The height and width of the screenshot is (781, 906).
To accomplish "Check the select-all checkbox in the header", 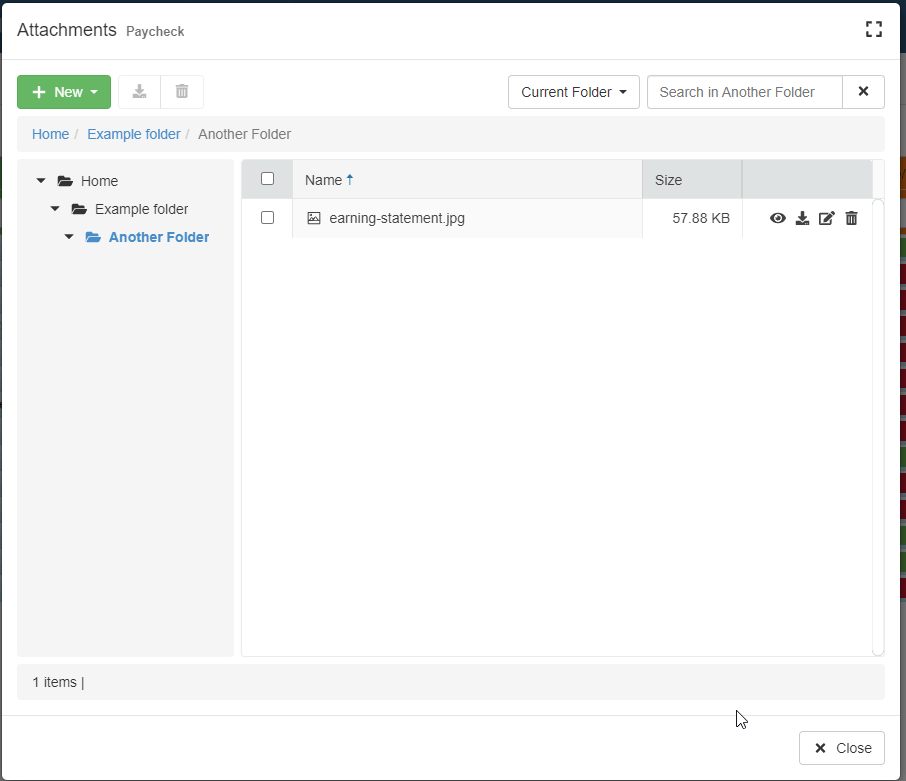I will (267, 179).
